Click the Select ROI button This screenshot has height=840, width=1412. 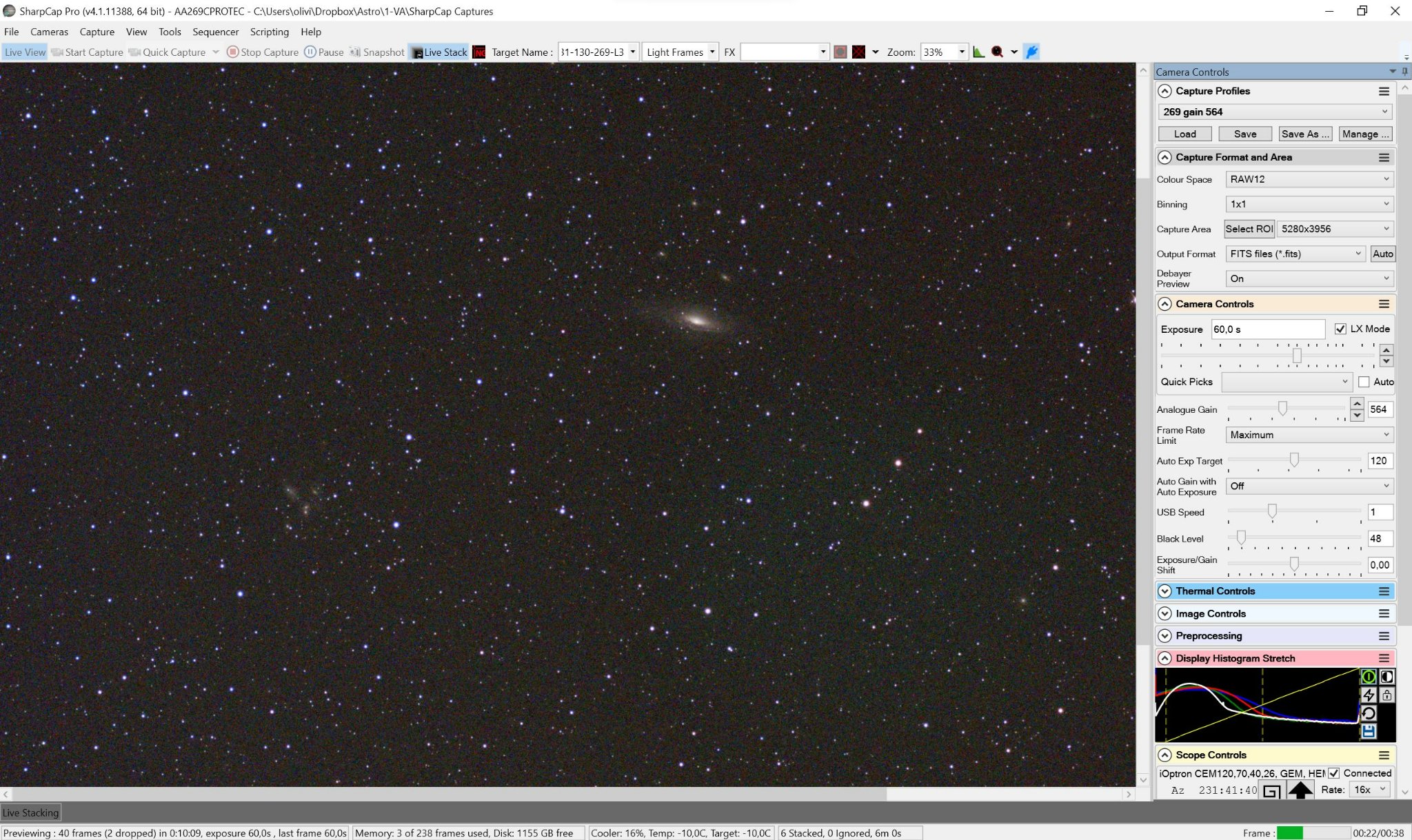pyautogui.click(x=1249, y=229)
